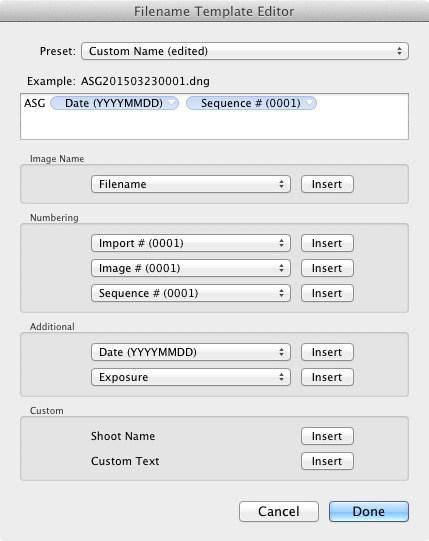Open the dropdown arrow on the Sequence # (0001) token

click(310, 103)
